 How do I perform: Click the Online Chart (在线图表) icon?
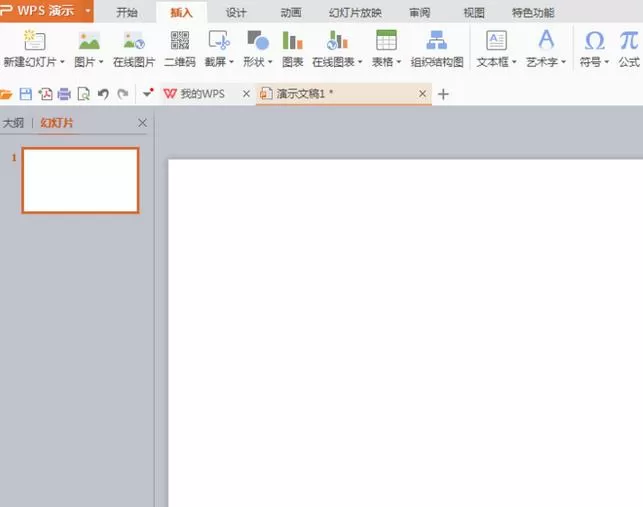point(337,40)
